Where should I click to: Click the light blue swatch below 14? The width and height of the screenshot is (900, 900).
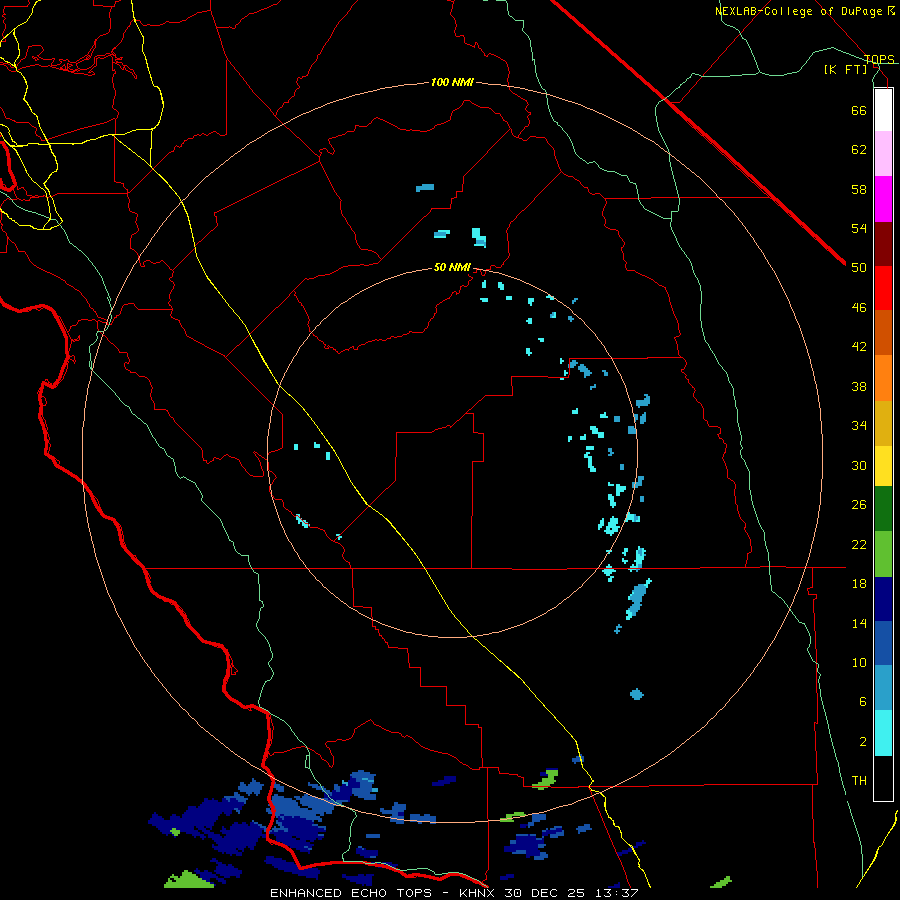point(883,688)
